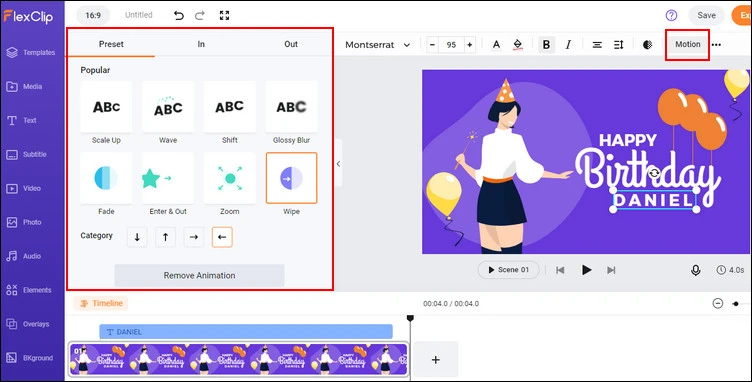This screenshot has height=382, width=752.
Task: Open the text highlight fill color
Action: pos(517,45)
